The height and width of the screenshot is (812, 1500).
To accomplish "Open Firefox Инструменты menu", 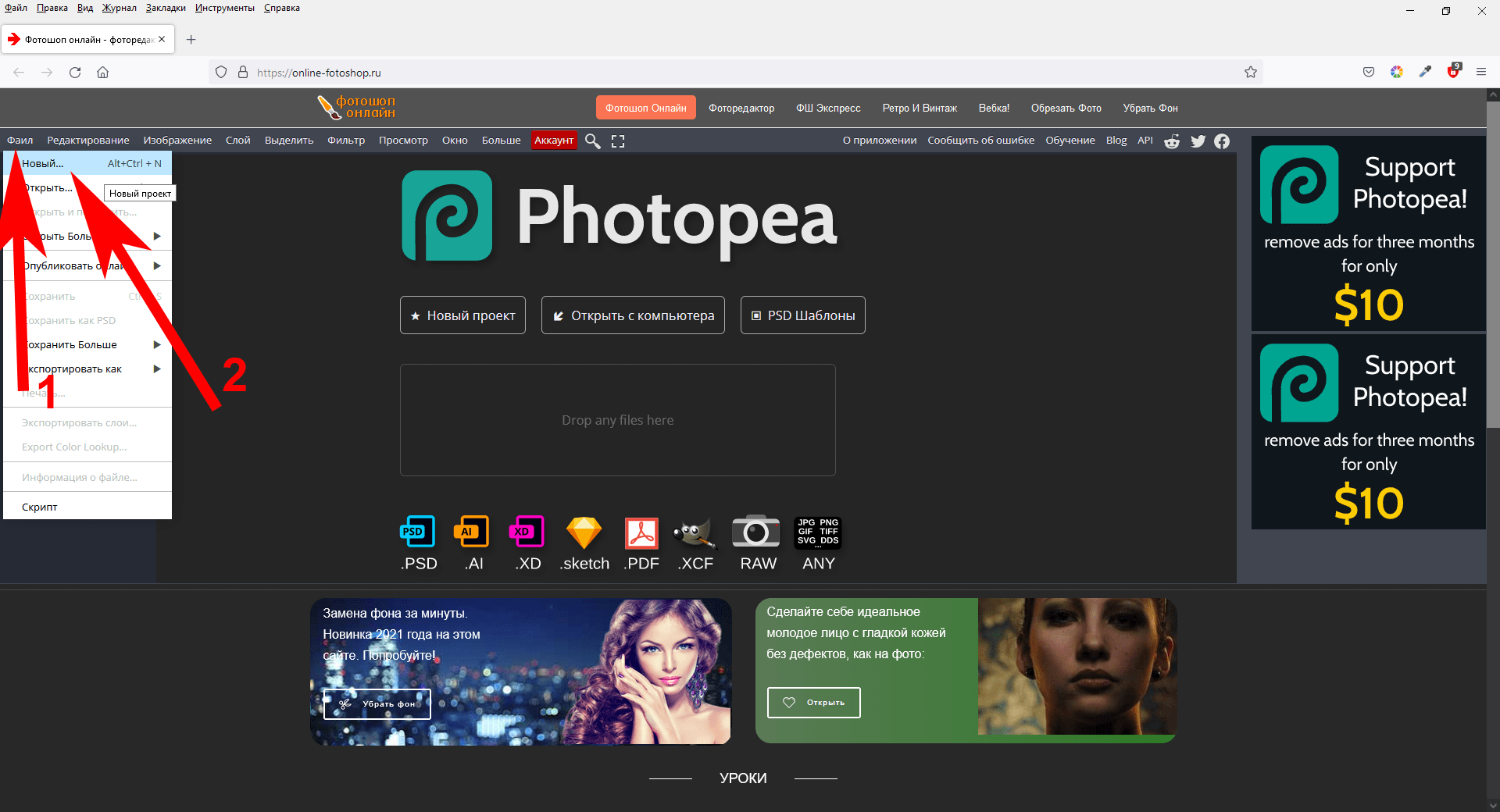I will pos(225,8).
